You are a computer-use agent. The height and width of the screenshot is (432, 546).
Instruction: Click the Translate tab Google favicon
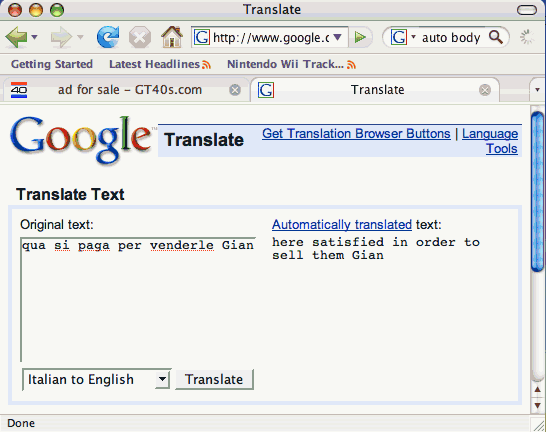pyautogui.click(x=266, y=90)
